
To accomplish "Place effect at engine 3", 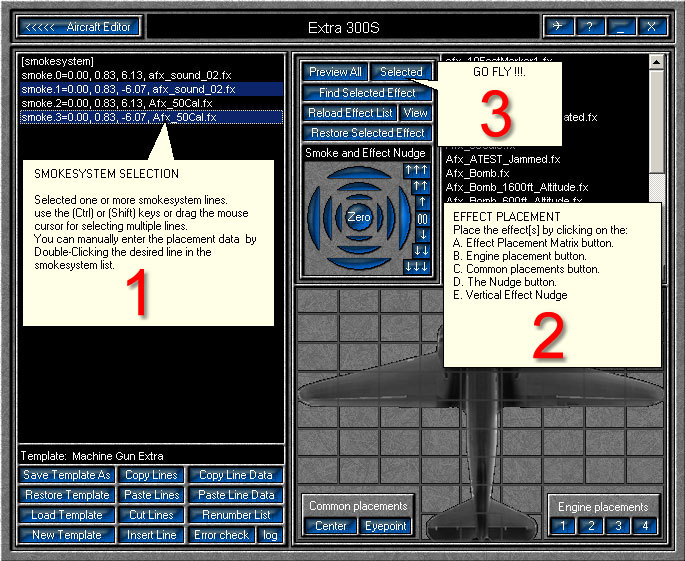I will (618, 526).
